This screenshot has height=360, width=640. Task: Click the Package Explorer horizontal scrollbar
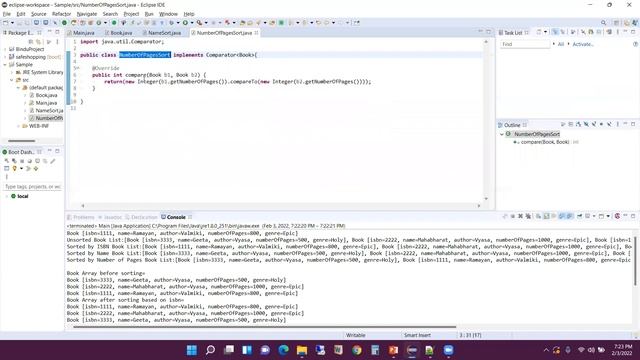click(22, 141)
